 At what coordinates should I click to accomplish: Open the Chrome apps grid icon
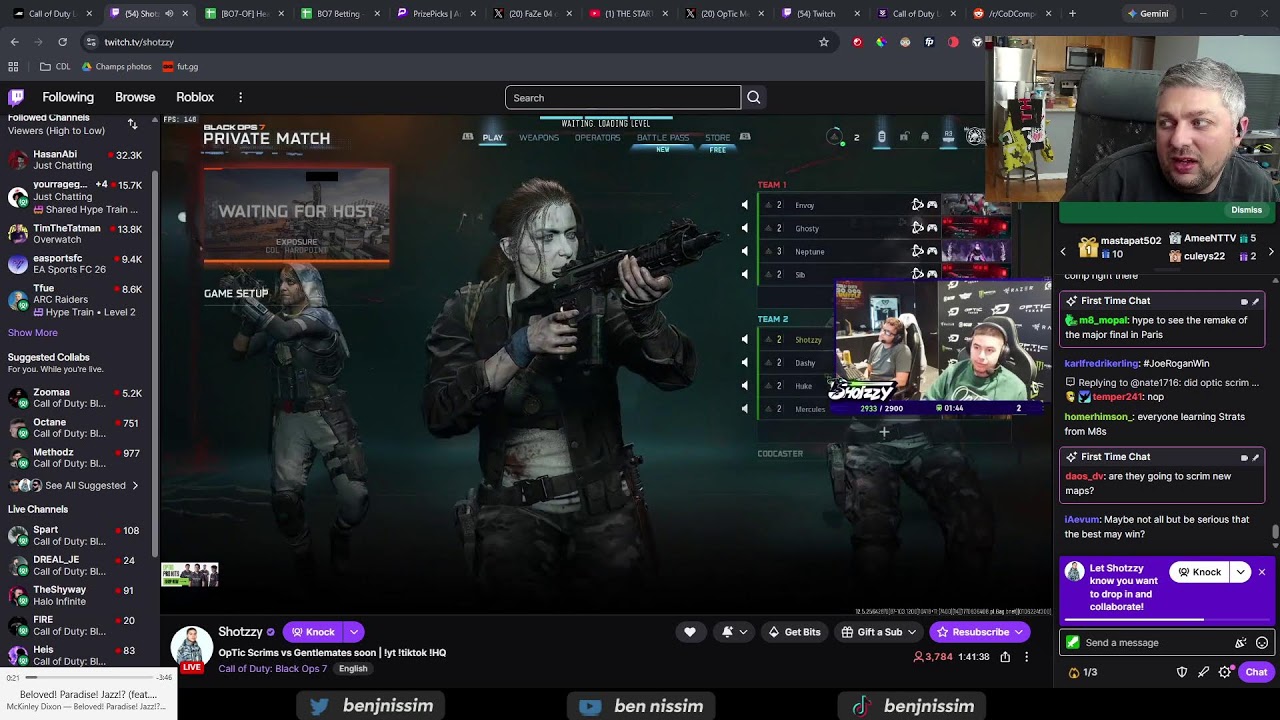pos(13,67)
